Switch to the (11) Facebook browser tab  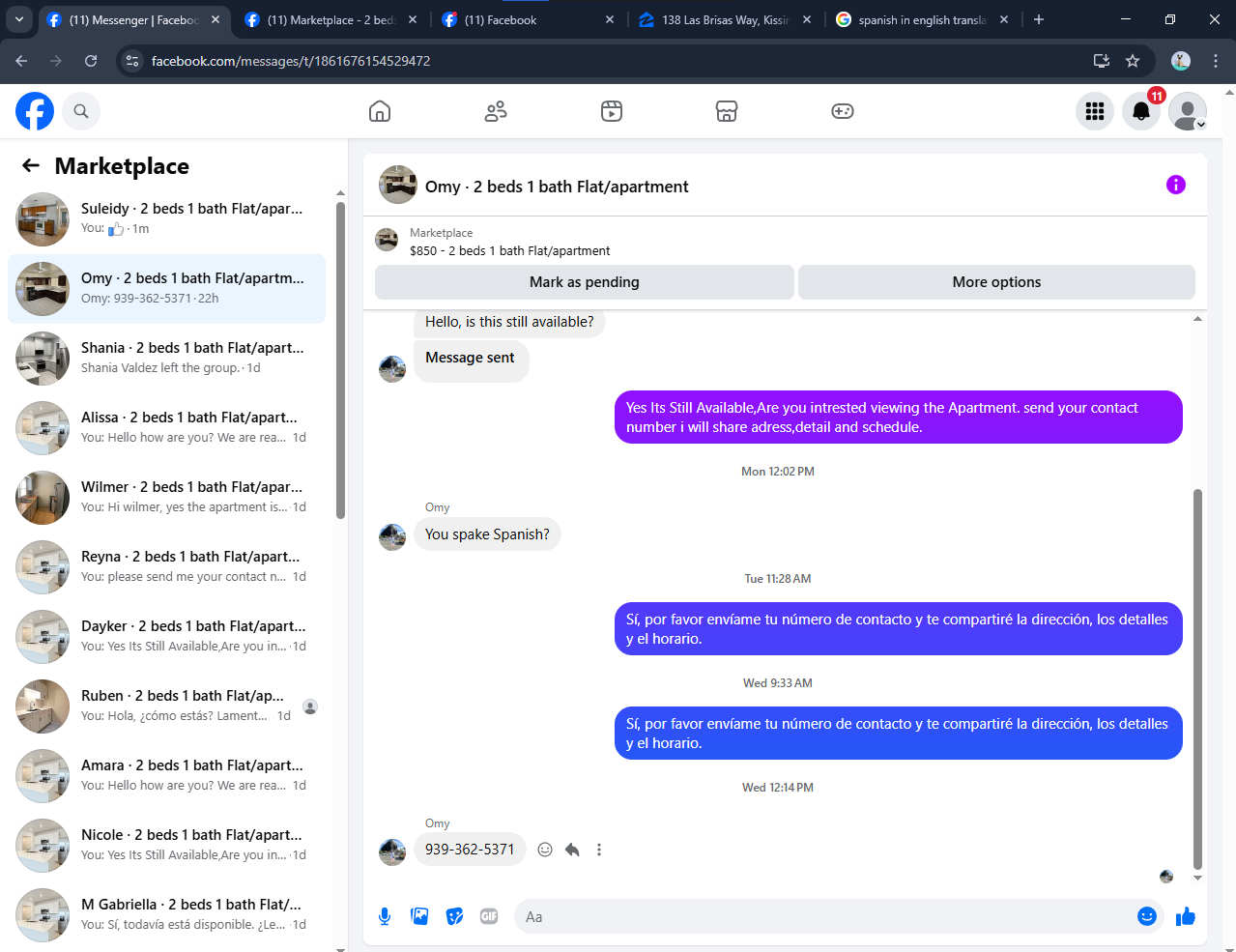[x=527, y=19]
